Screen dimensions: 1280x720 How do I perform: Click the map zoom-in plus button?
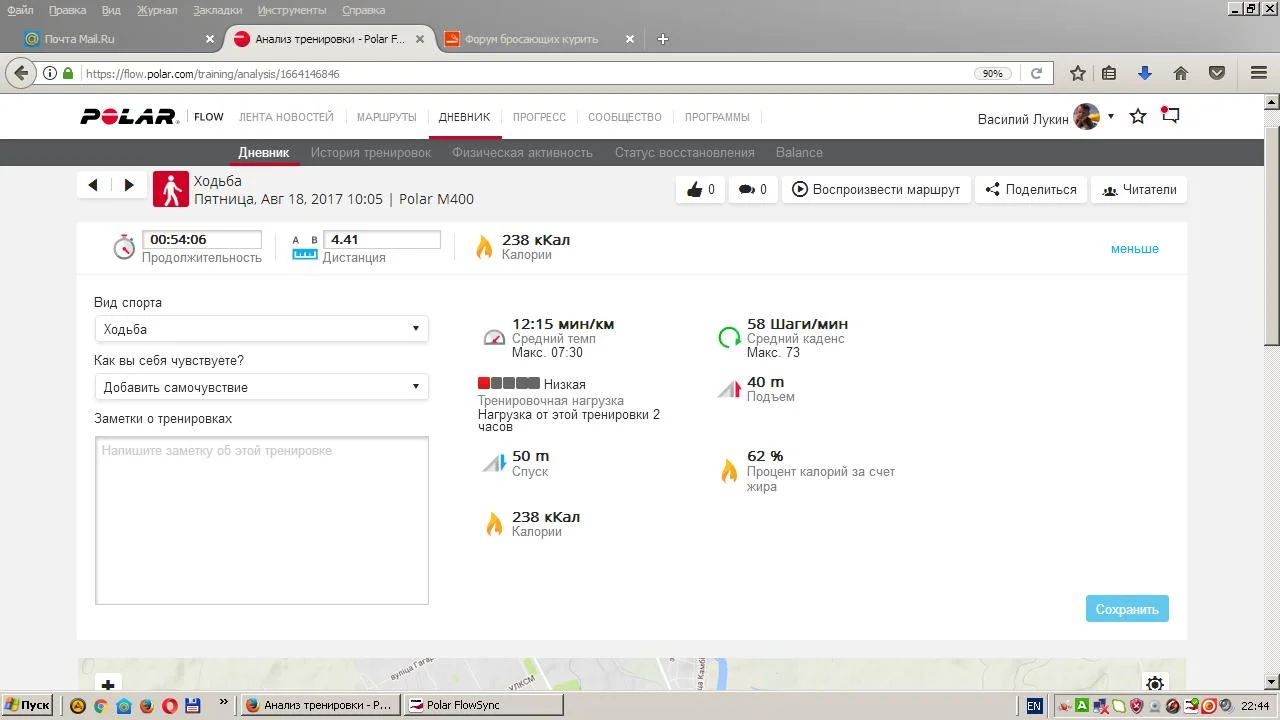coord(108,685)
